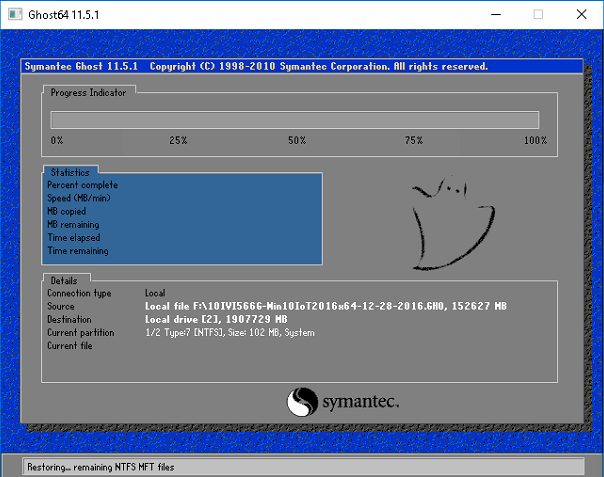The image size is (604, 477).
Task: Click the 50% progress marker label
Action: (x=297, y=141)
